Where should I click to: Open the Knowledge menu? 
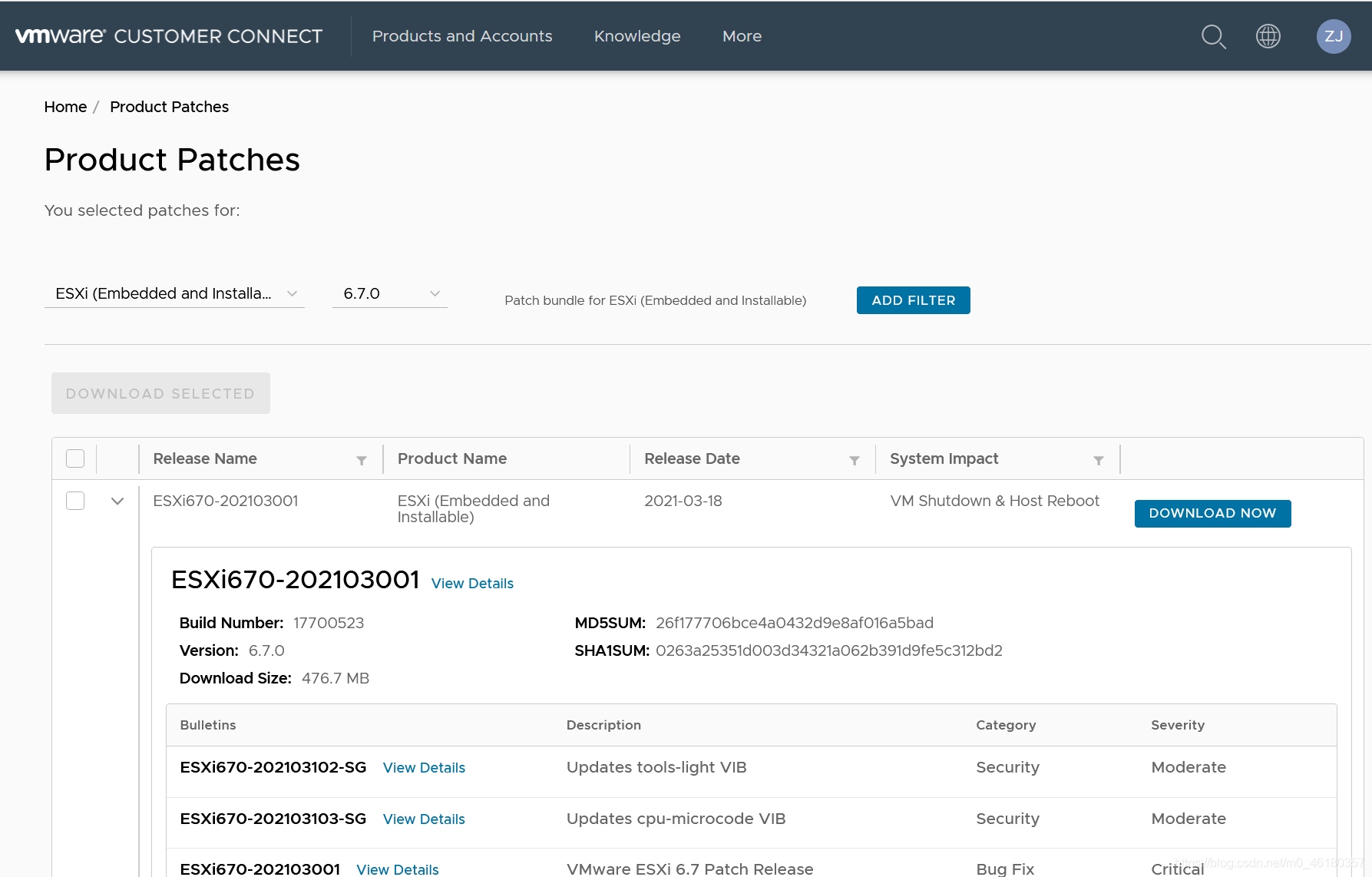(637, 36)
